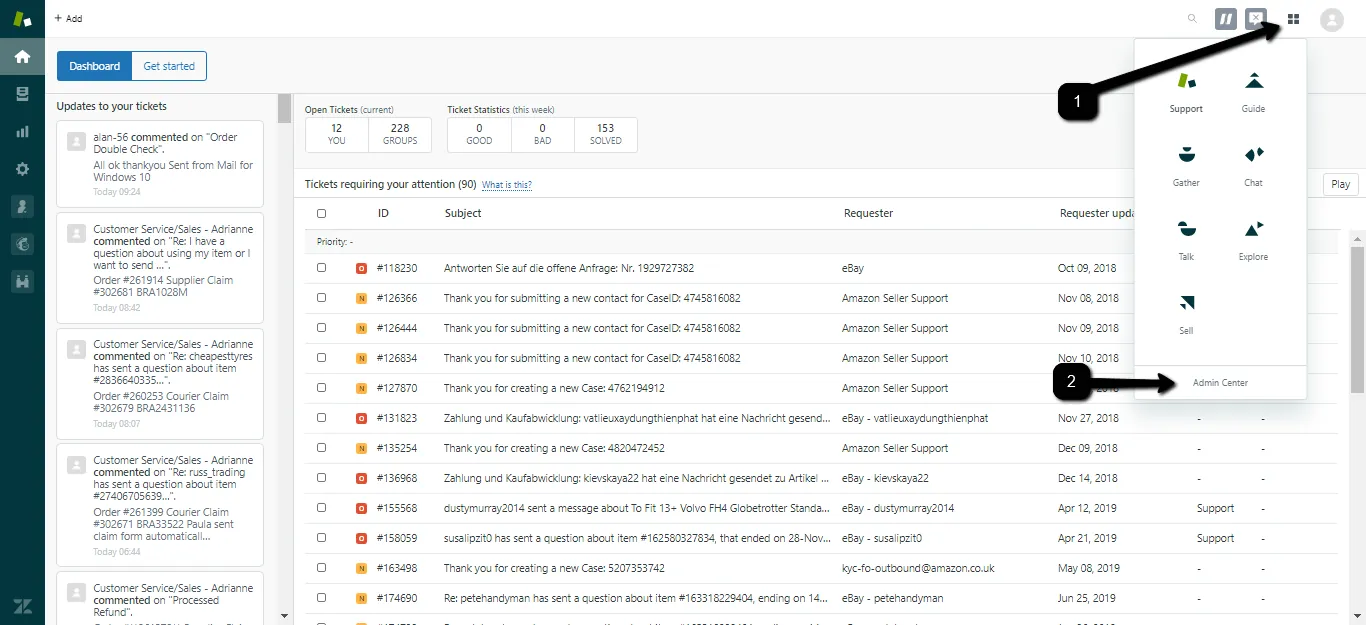This screenshot has width=1366, height=625.
Task: Click requester 'kyc-fo-outbound@amazon.co.uk'
Action: [x=919, y=568]
